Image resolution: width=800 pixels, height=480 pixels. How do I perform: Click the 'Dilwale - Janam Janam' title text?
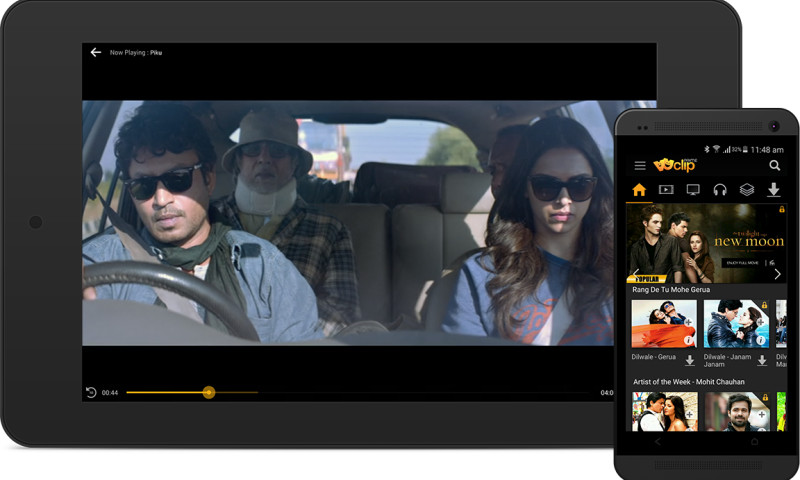click(727, 361)
